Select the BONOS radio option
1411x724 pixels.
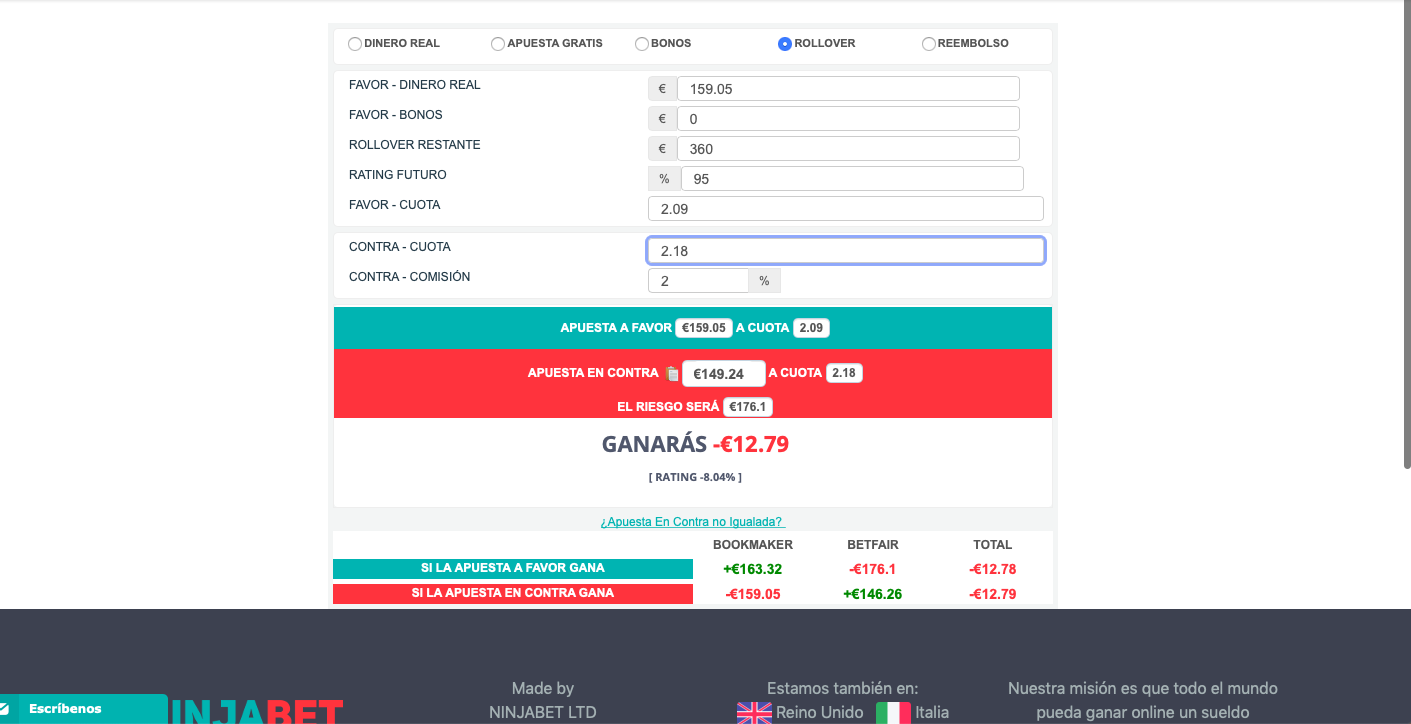tap(642, 44)
